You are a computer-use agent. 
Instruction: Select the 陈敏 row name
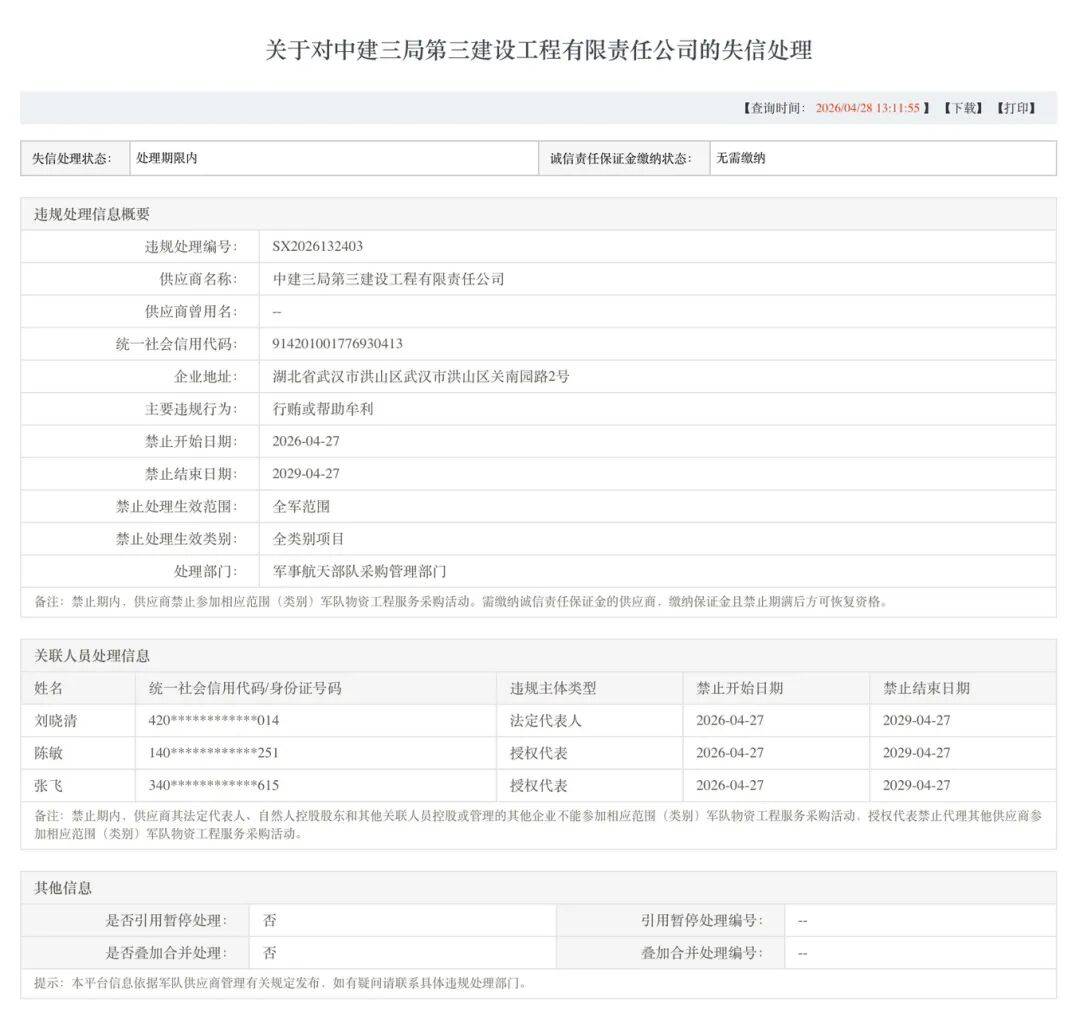[x=48, y=753]
